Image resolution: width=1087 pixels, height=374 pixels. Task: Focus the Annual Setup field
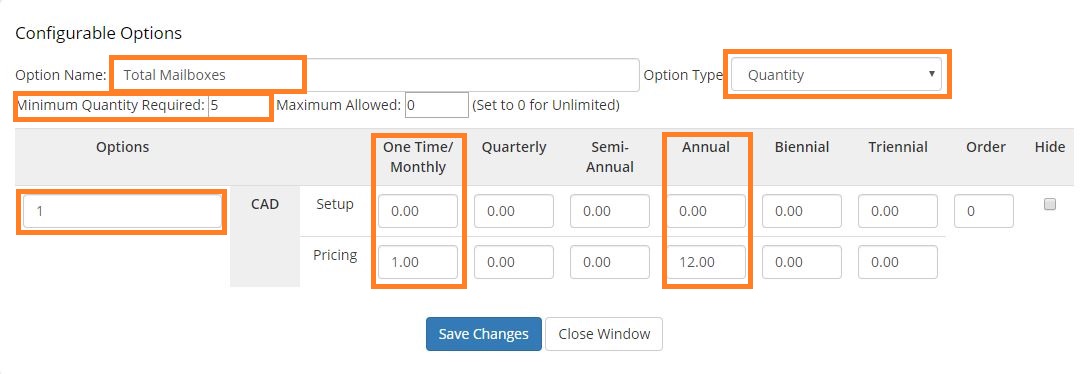click(x=706, y=211)
